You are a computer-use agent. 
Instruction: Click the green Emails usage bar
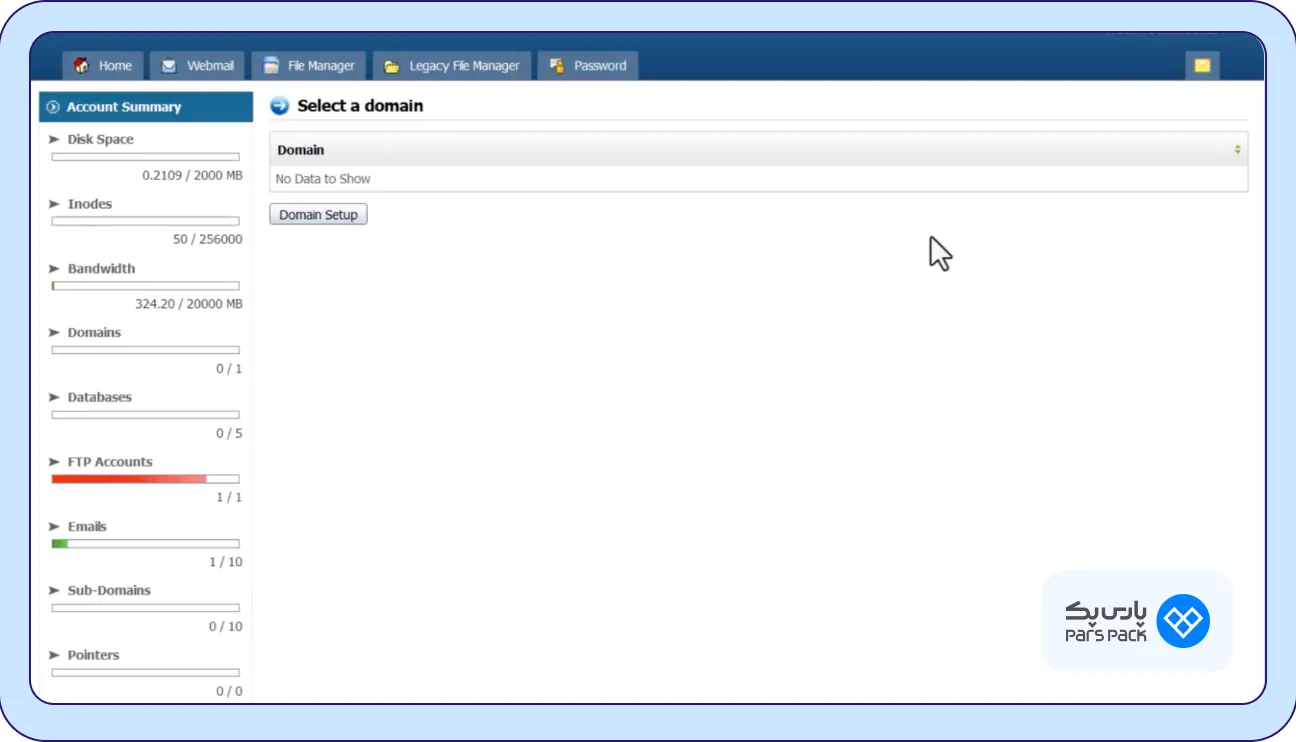pos(146,544)
